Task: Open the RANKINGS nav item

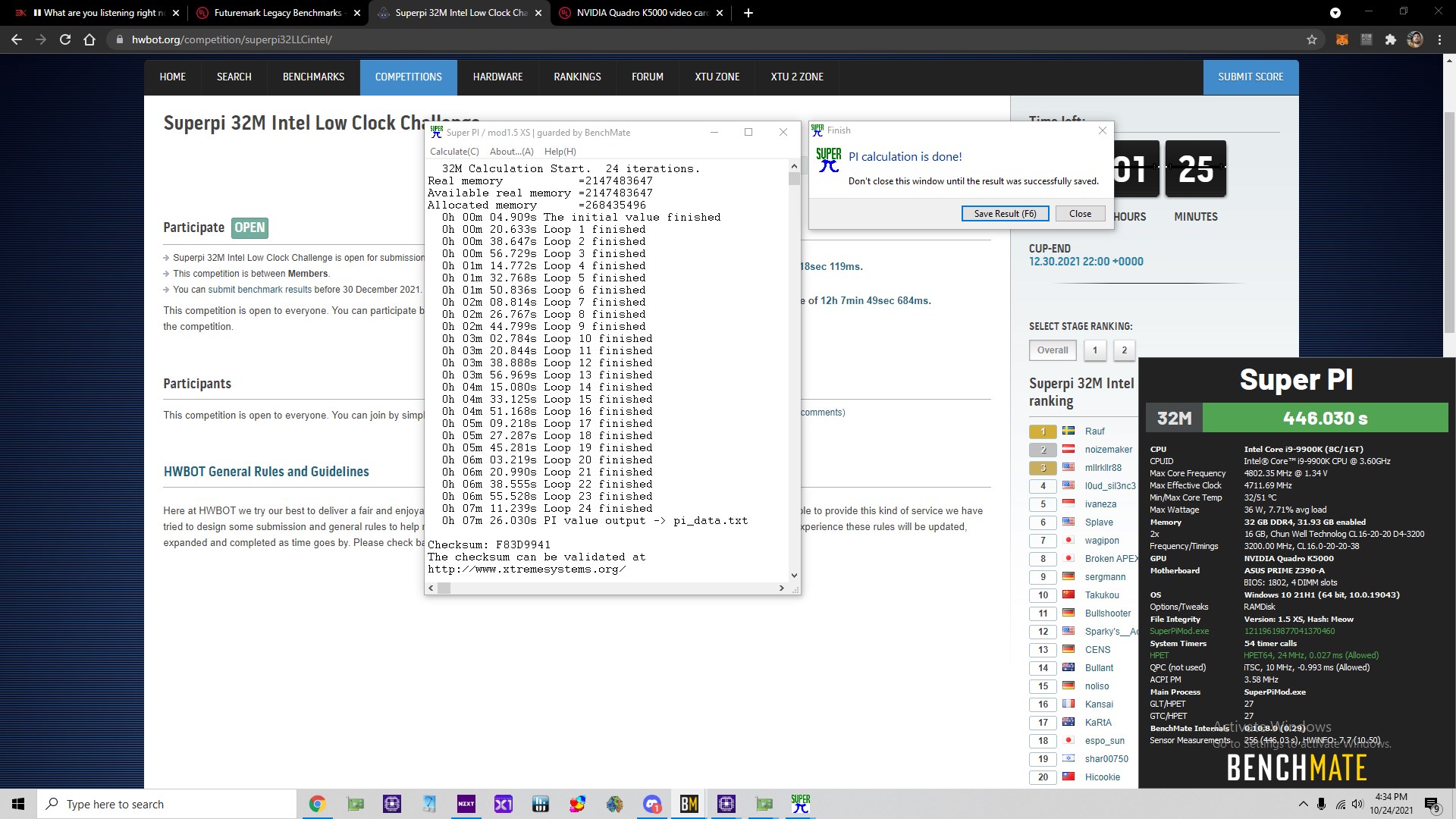Action: (x=577, y=77)
